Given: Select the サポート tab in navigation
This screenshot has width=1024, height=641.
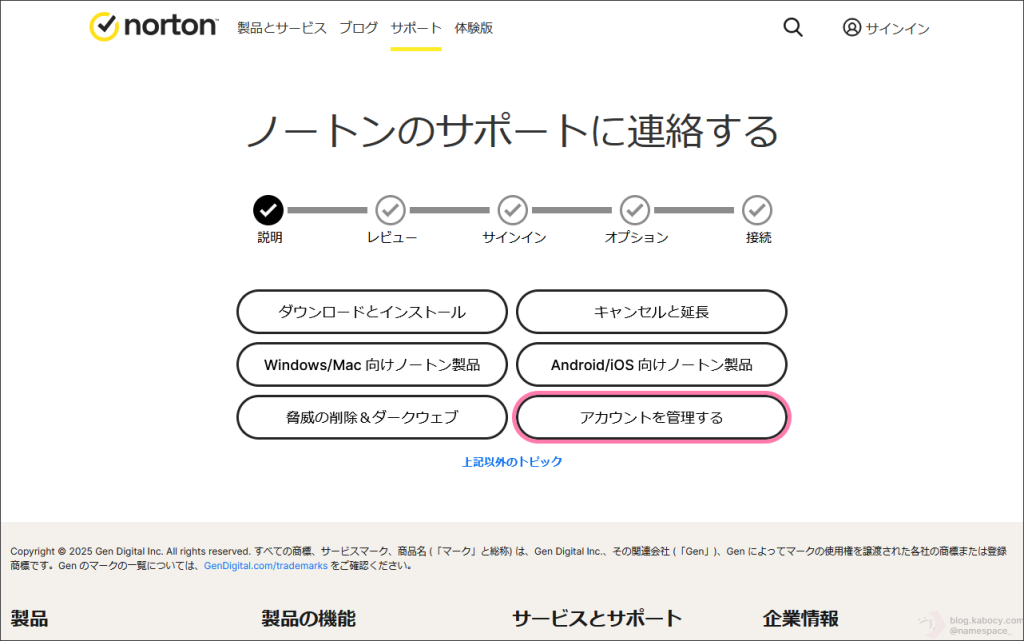Looking at the screenshot, I should pyautogui.click(x=416, y=28).
